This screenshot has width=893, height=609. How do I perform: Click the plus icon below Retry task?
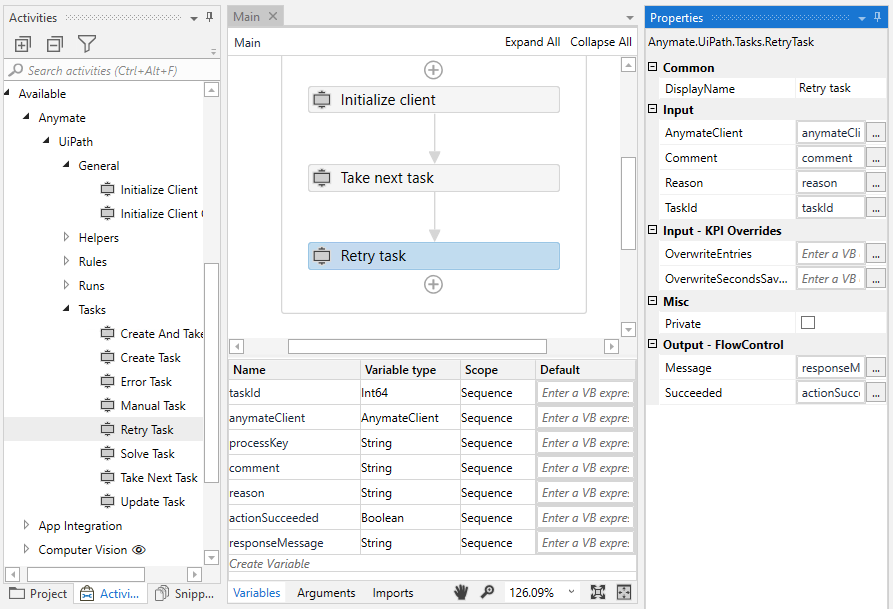[433, 284]
